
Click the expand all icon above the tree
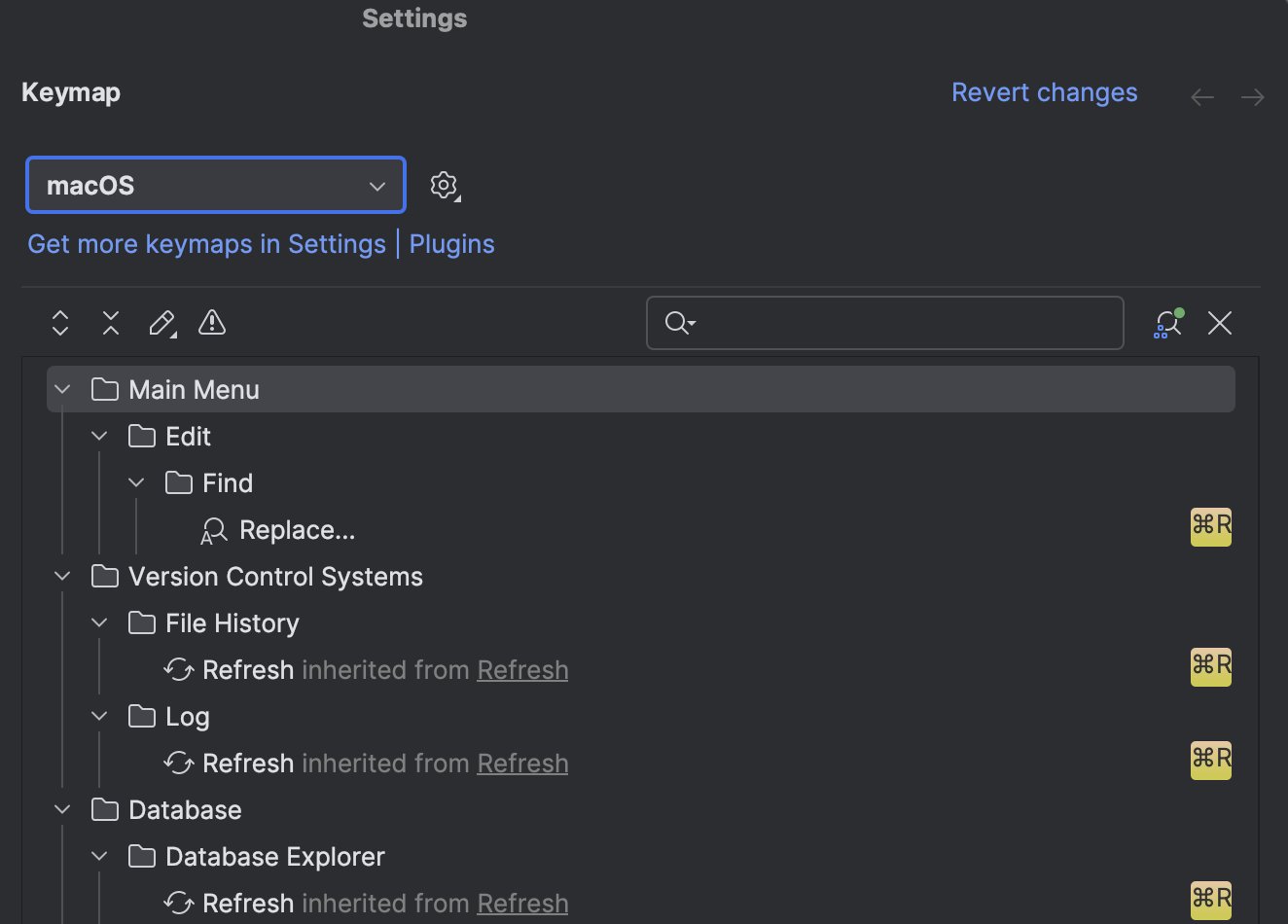tap(59, 323)
